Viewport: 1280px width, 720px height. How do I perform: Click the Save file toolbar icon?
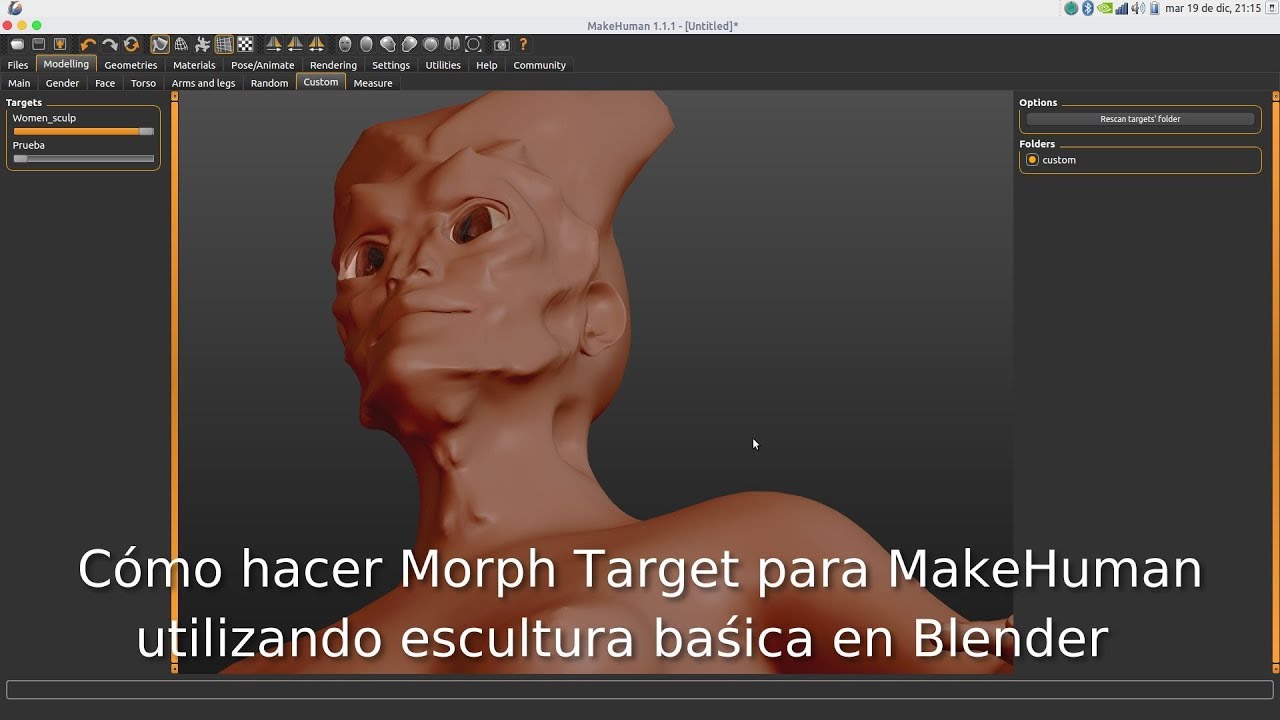[39, 44]
